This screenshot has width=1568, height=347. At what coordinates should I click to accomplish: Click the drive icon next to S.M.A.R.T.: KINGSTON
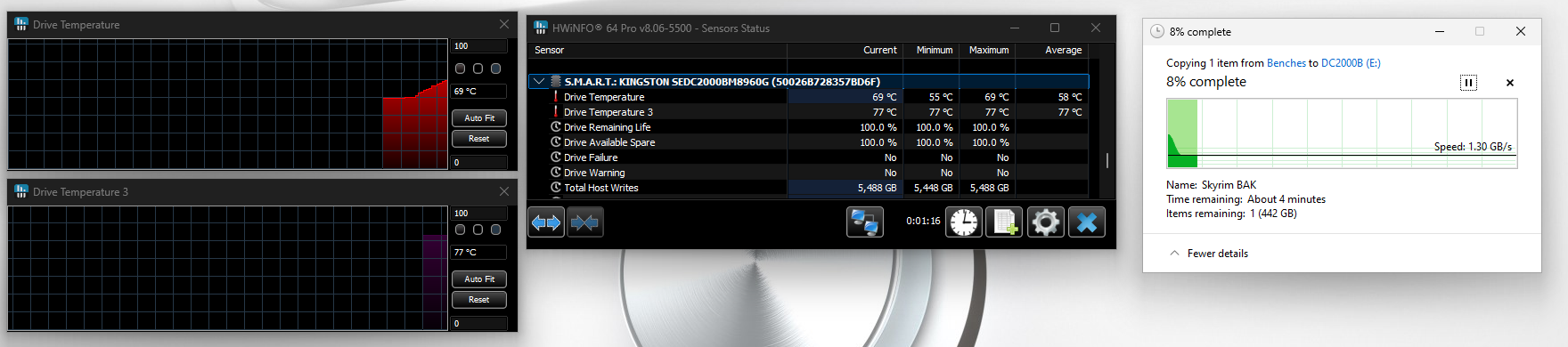(556, 81)
